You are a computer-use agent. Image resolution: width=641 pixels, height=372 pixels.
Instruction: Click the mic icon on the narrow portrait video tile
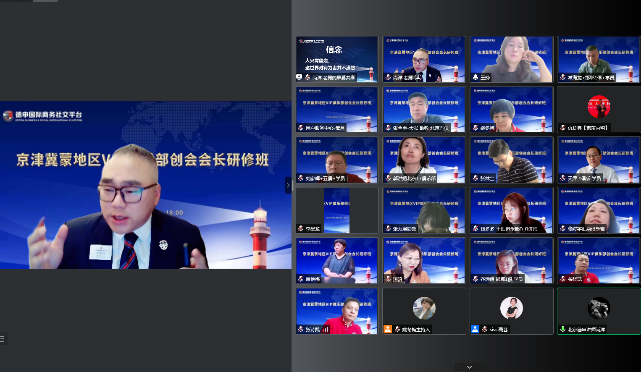[300, 229]
